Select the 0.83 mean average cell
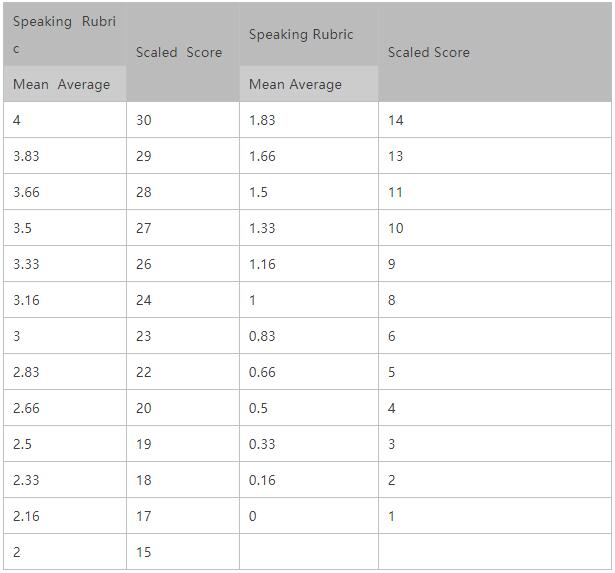The width and height of the screenshot is (615, 573). tap(309, 336)
